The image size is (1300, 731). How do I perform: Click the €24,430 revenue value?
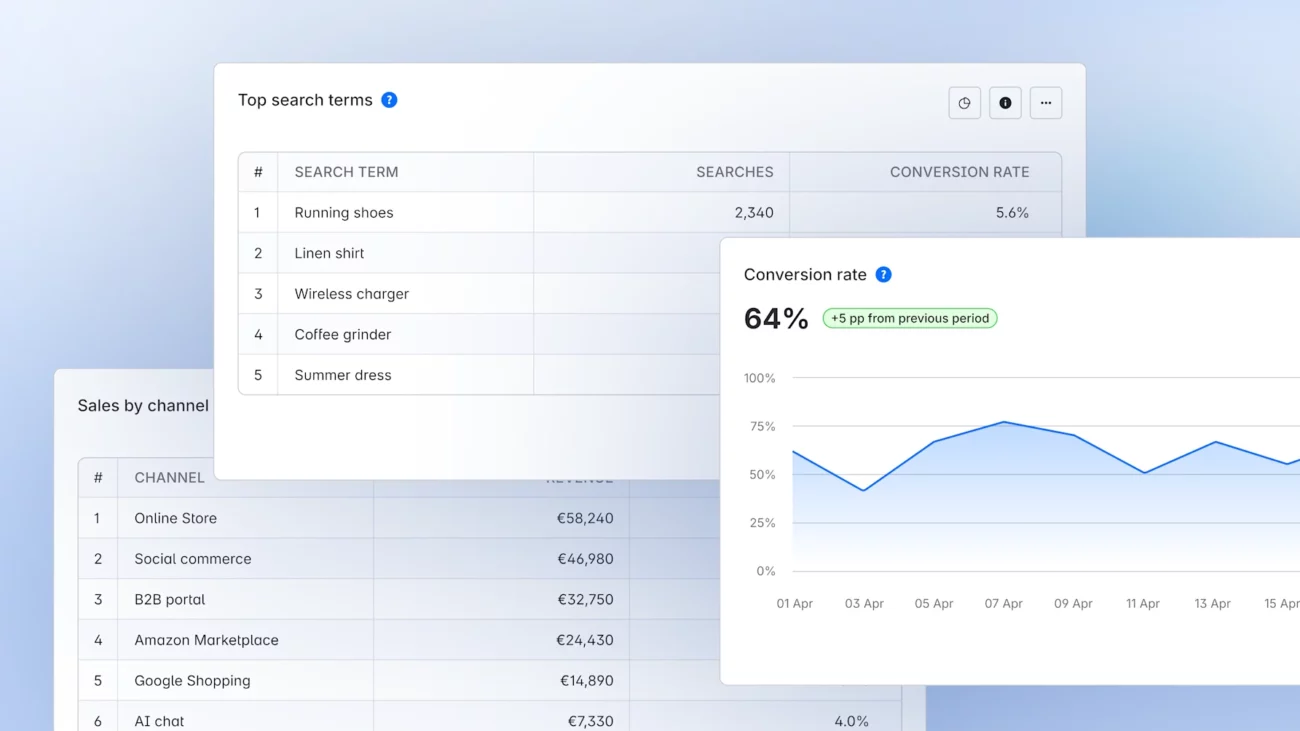(585, 640)
